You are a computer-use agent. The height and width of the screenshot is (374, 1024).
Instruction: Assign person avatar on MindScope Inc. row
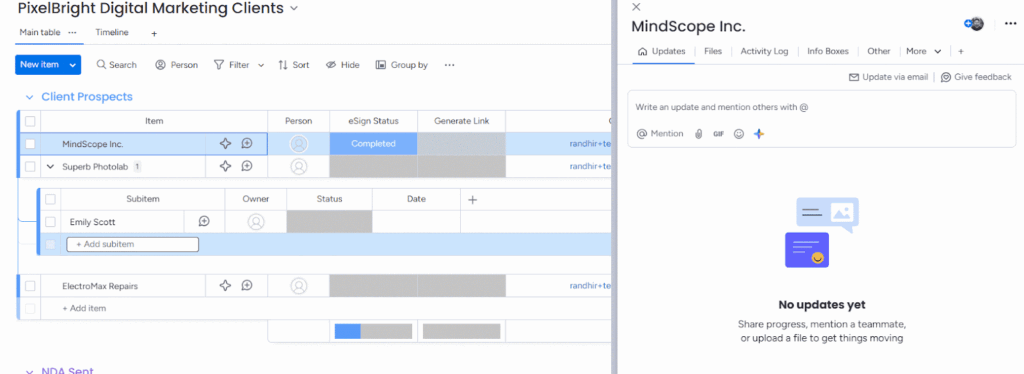click(x=298, y=144)
